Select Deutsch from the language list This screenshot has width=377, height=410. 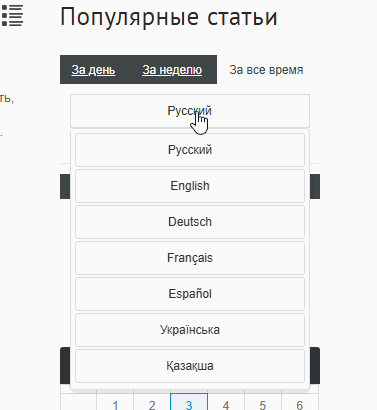190,222
